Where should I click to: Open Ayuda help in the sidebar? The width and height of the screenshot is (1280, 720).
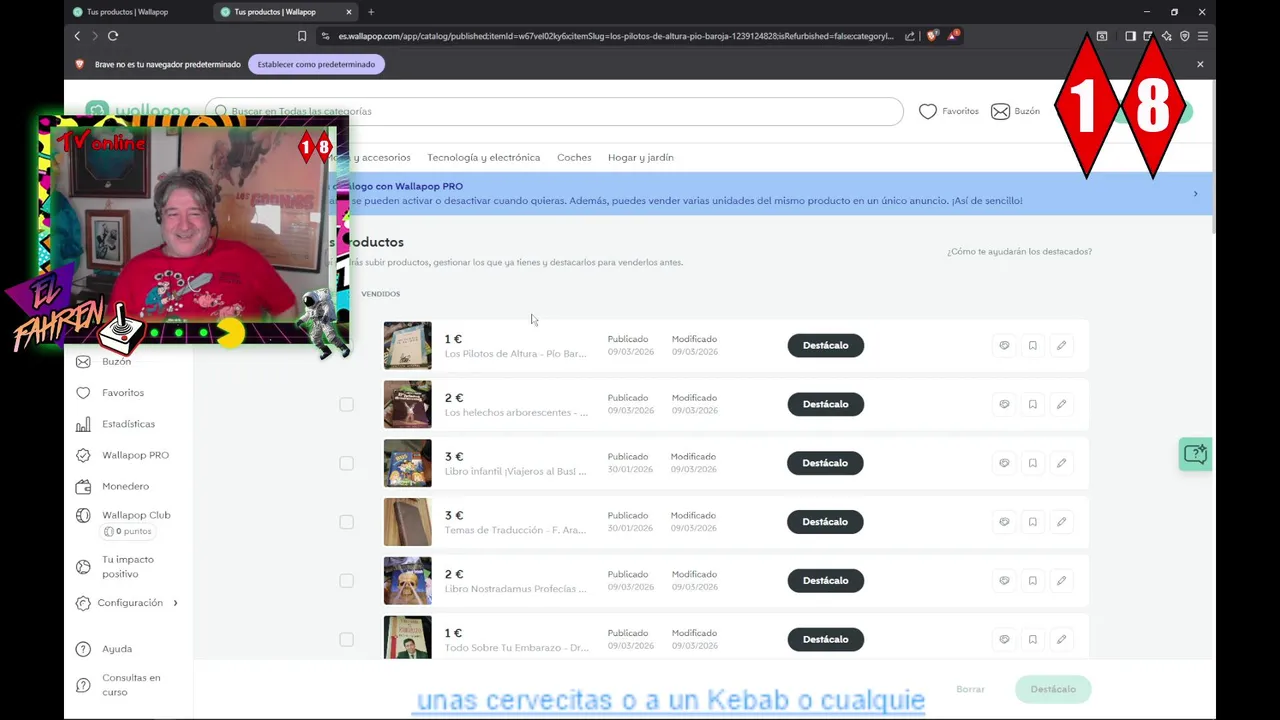tap(104, 649)
